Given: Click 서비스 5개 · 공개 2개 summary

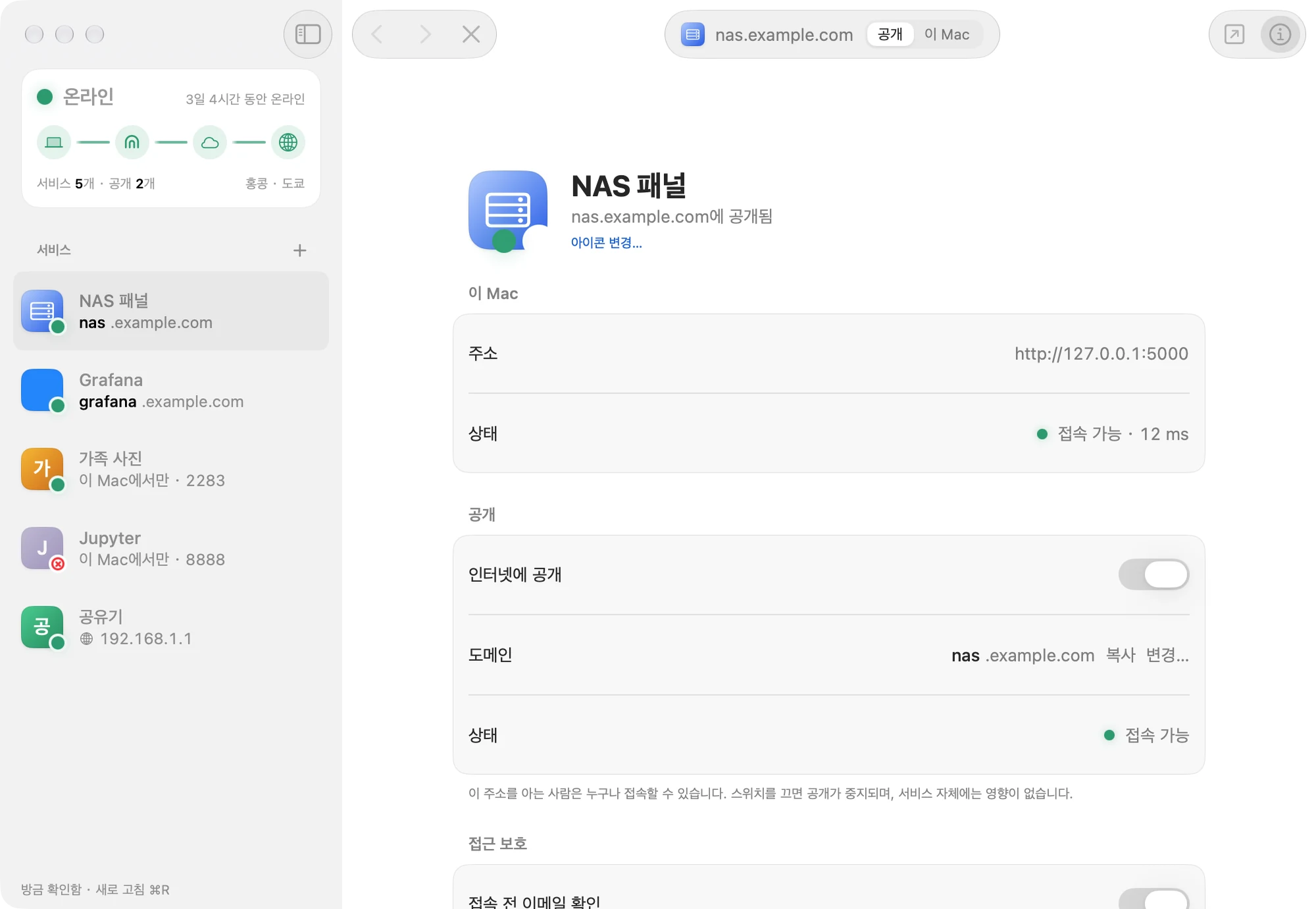Looking at the screenshot, I should tap(96, 183).
